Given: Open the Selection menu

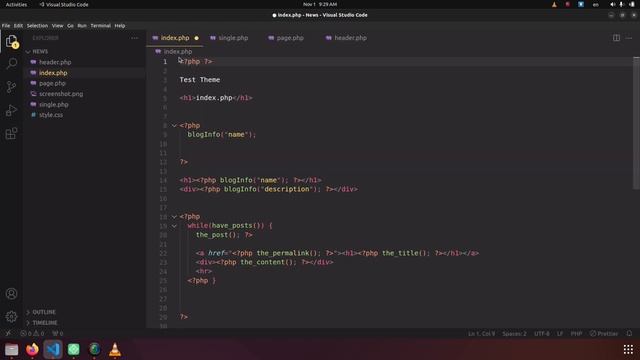Looking at the screenshot, I should [37, 26].
